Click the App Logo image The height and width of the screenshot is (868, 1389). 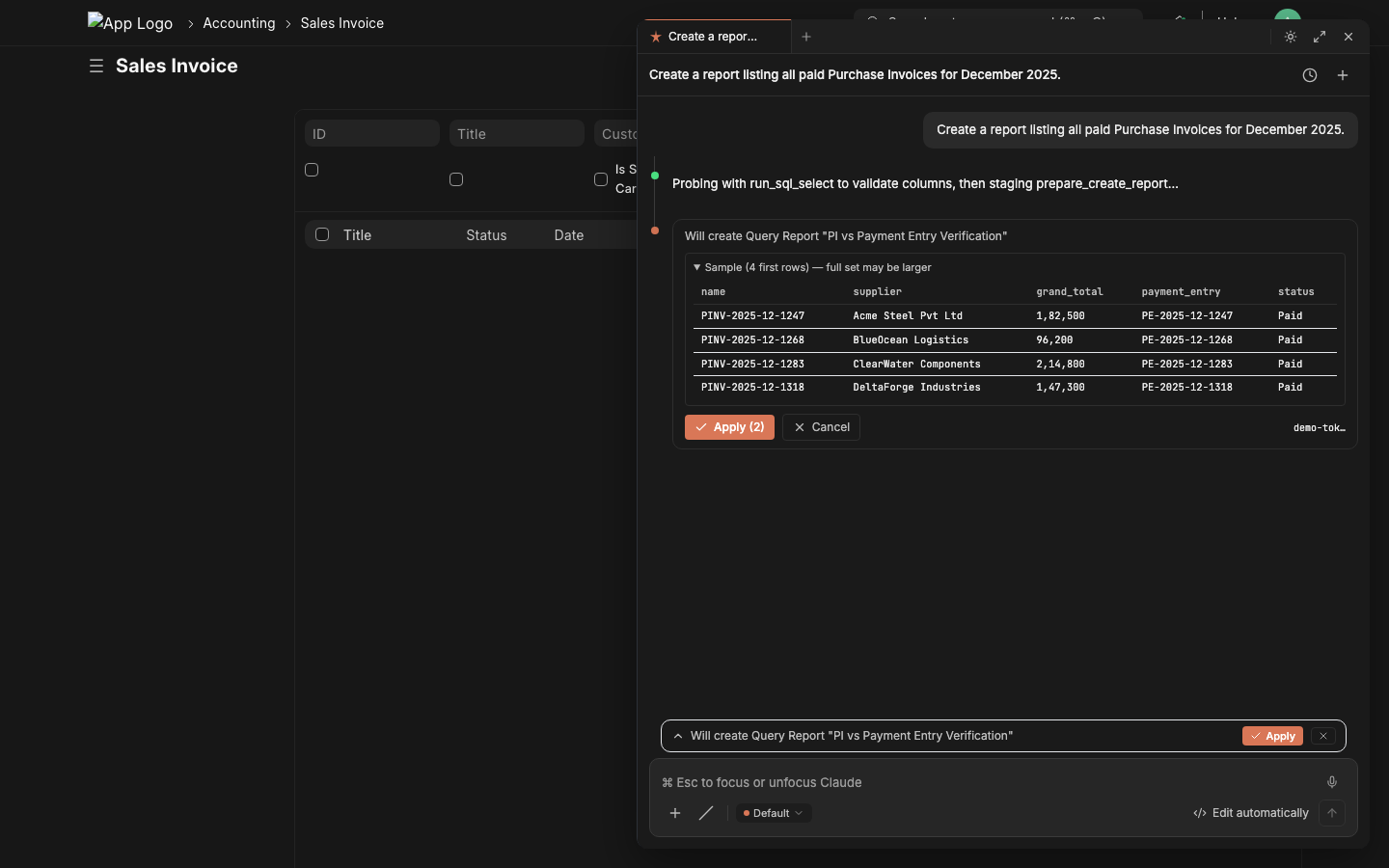[x=130, y=22]
